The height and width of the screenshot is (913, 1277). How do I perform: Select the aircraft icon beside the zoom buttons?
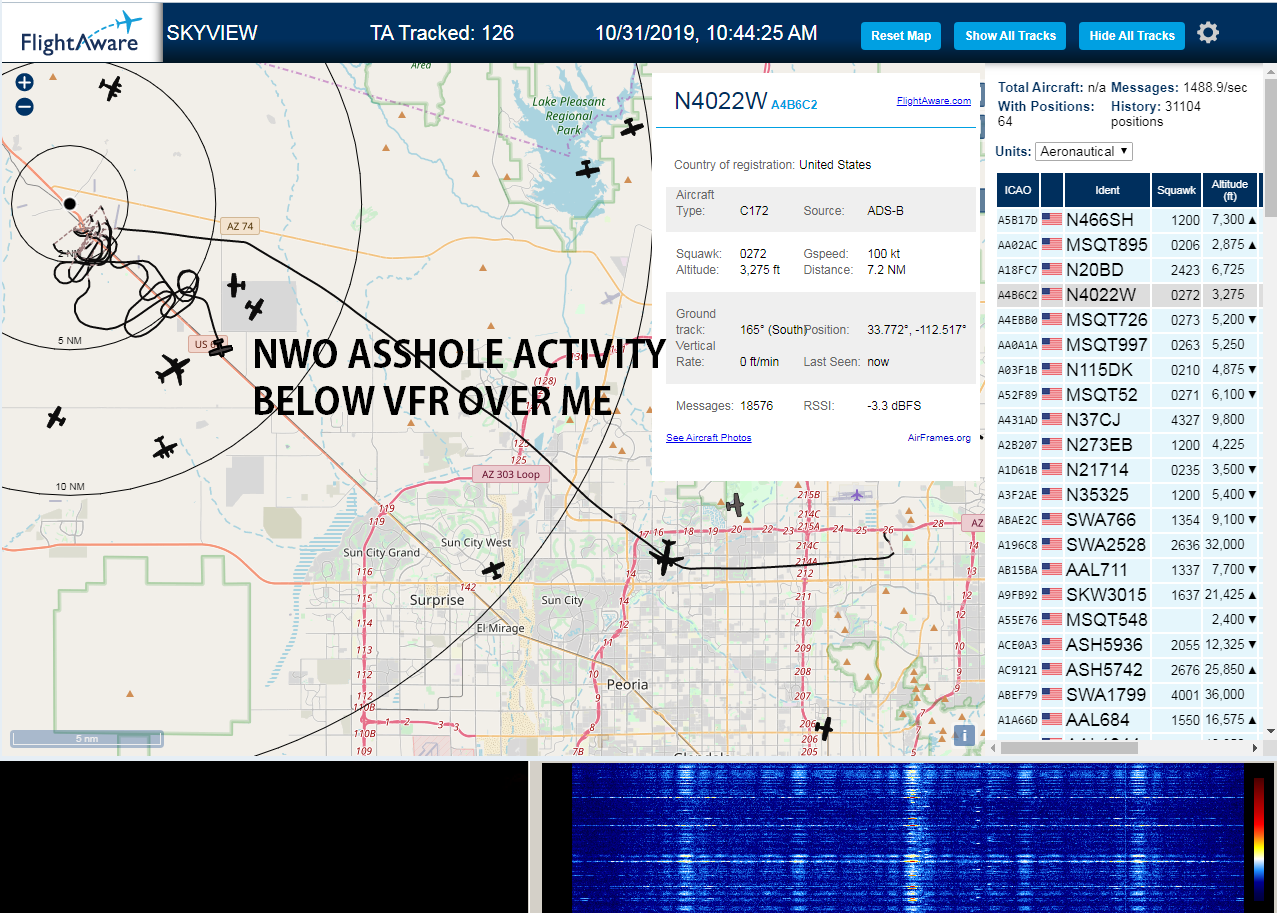(x=111, y=88)
